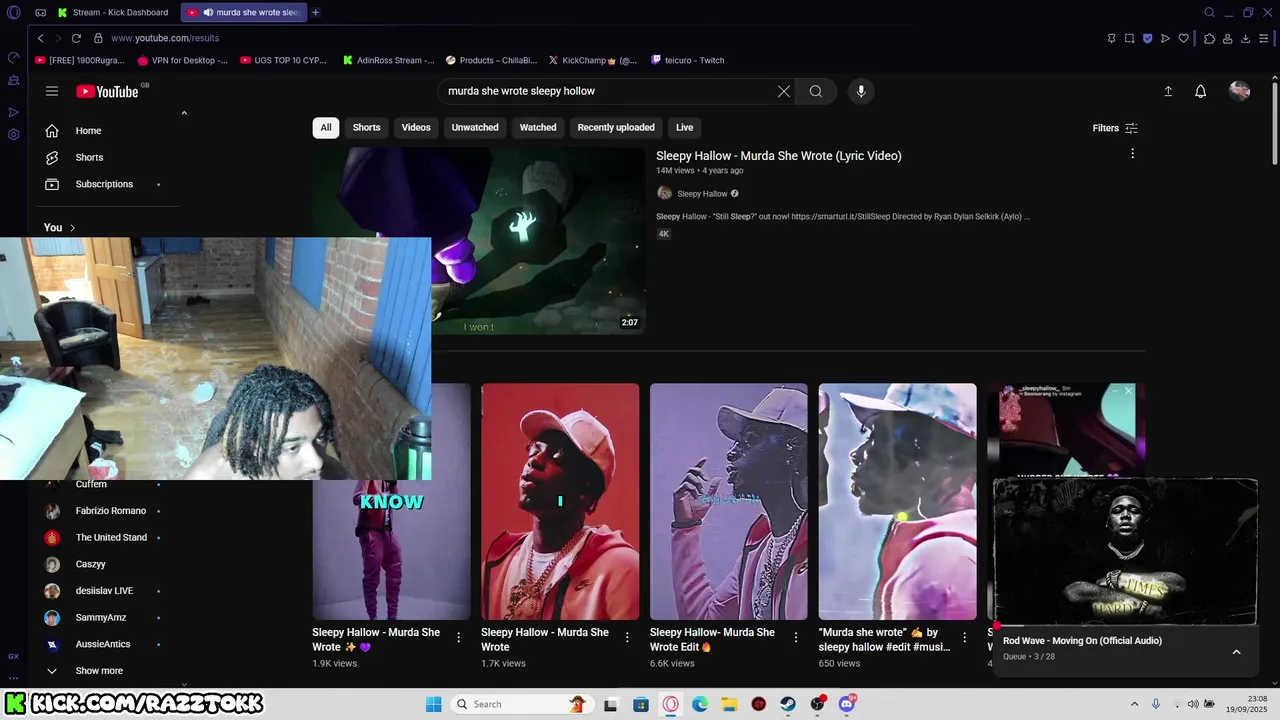Select the All filter chip

(x=326, y=128)
